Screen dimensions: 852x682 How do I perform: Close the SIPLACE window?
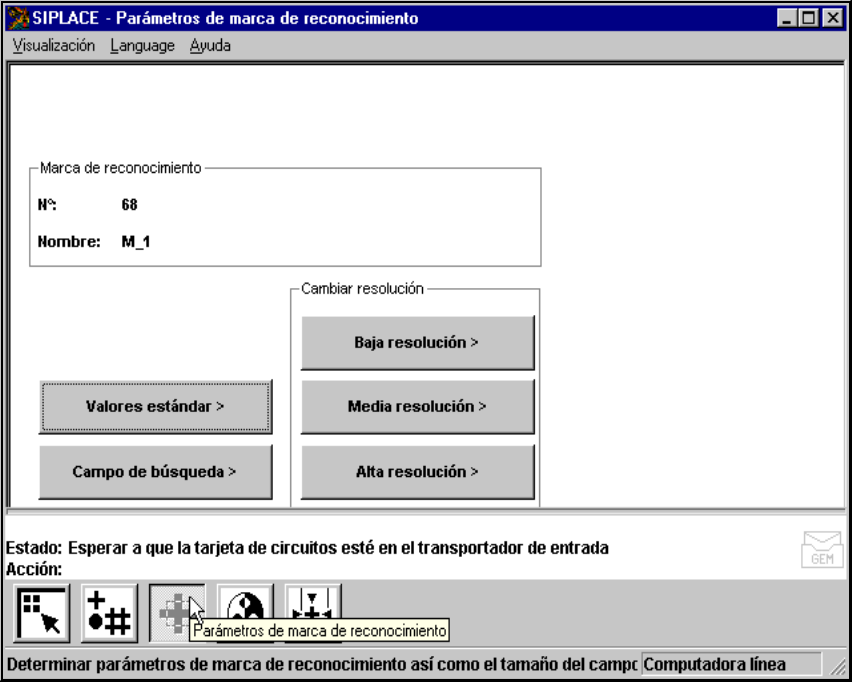tap(833, 18)
